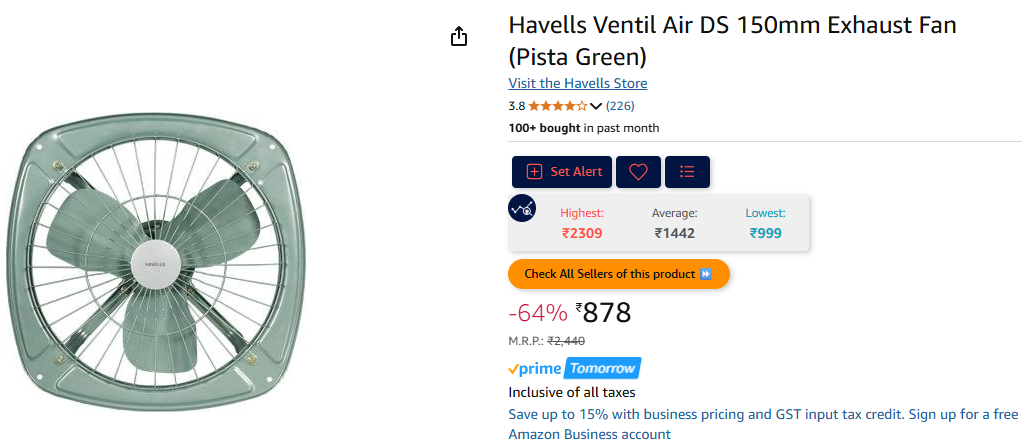The height and width of the screenshot is (448, 1030).
Task: Expand the ratings breakdown chevron
Action: pyautogui.click(x=596, y=106)
